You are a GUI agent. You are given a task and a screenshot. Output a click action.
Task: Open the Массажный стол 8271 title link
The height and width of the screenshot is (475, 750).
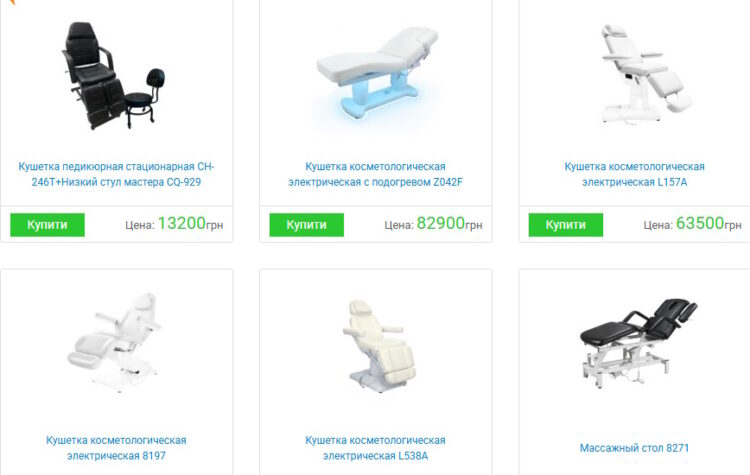coord(634,448)
